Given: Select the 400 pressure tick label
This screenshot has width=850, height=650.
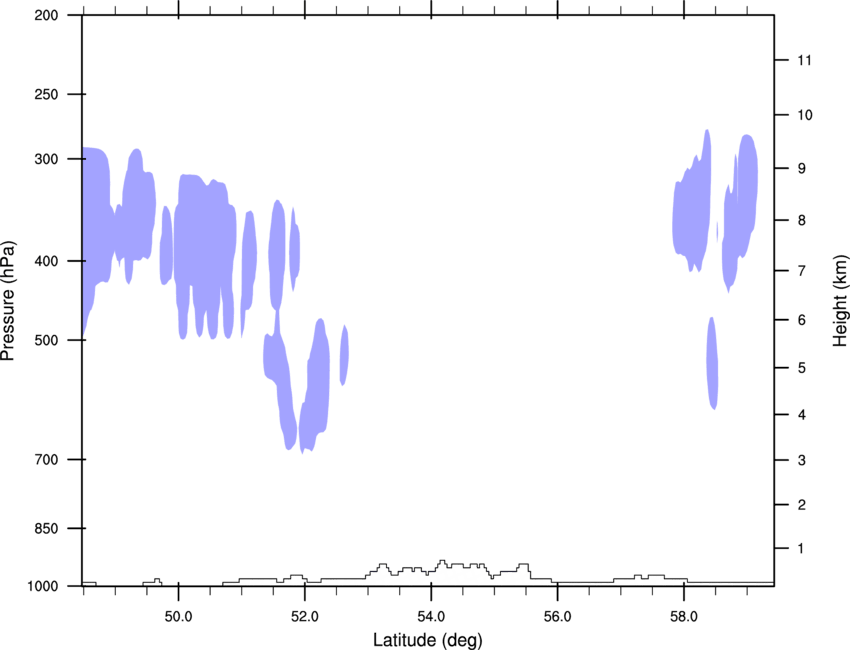Looking at the screenshot, I should coord(46,261).
